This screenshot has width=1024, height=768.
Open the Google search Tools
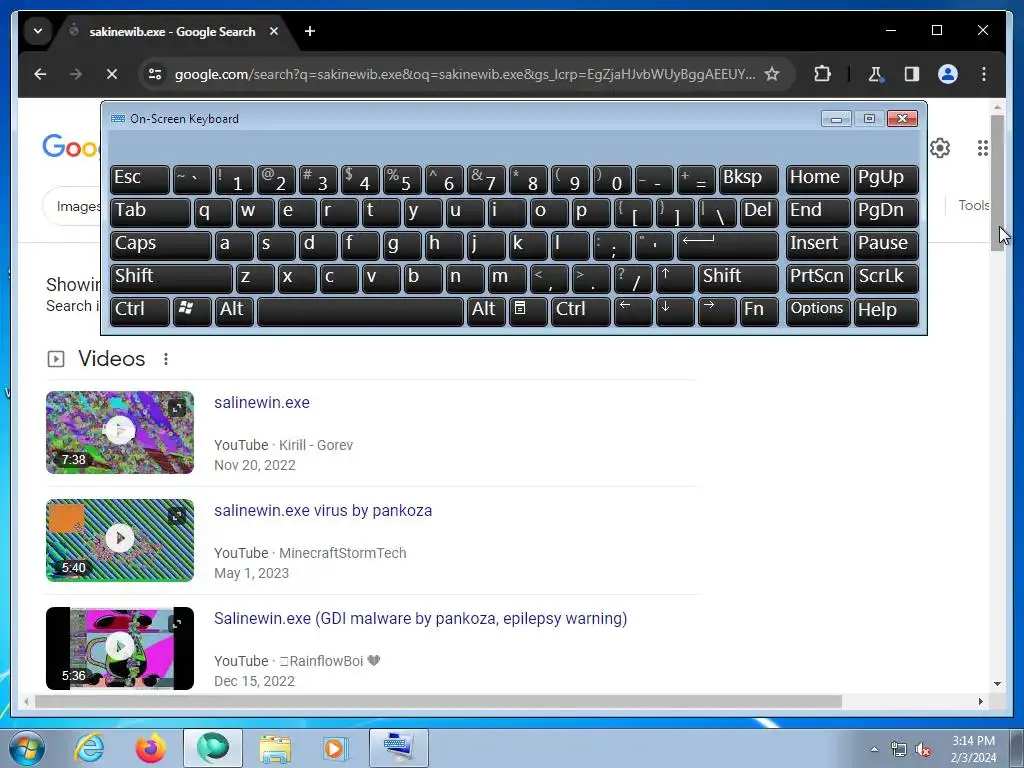(974, 206)
